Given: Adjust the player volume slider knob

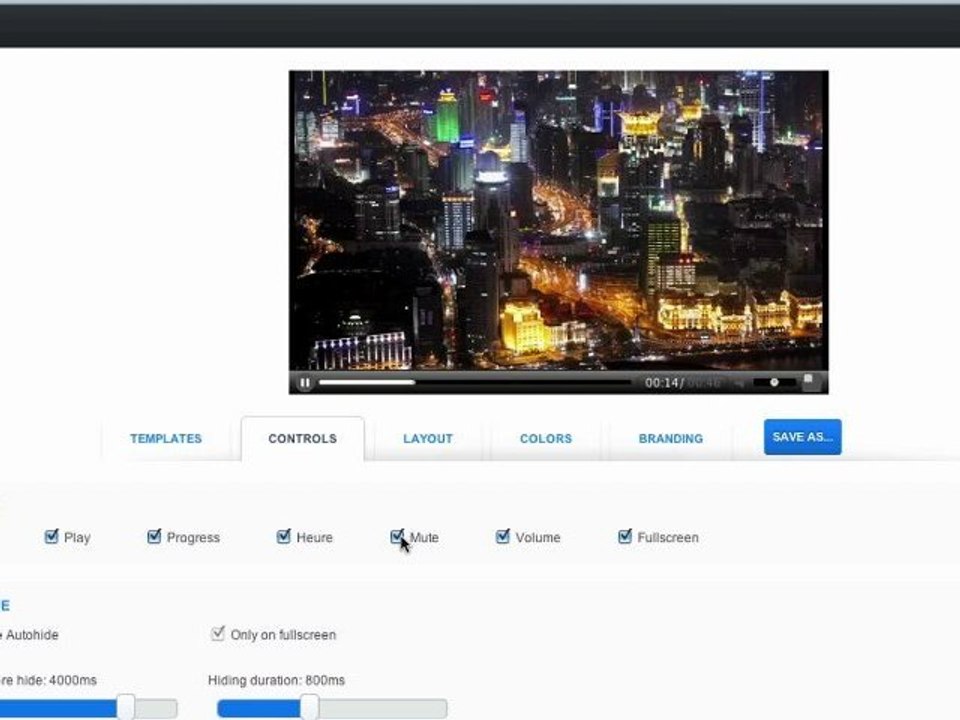Looking at the screenshot, I should tap(774, 383).
